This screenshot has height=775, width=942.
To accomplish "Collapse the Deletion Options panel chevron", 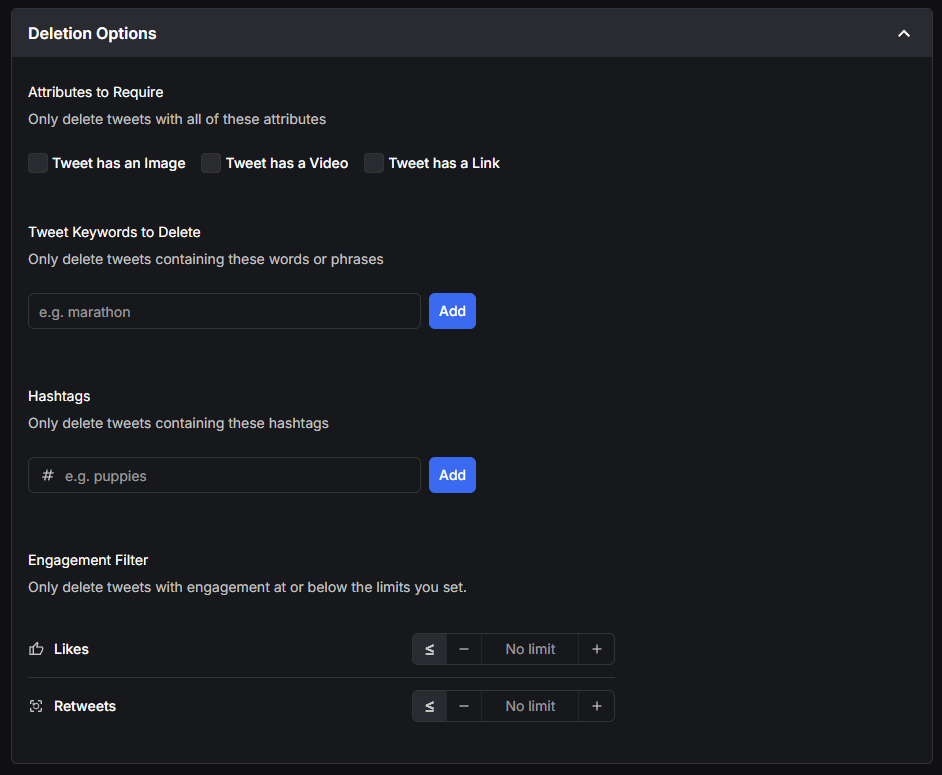I will (x=904, y=34).
